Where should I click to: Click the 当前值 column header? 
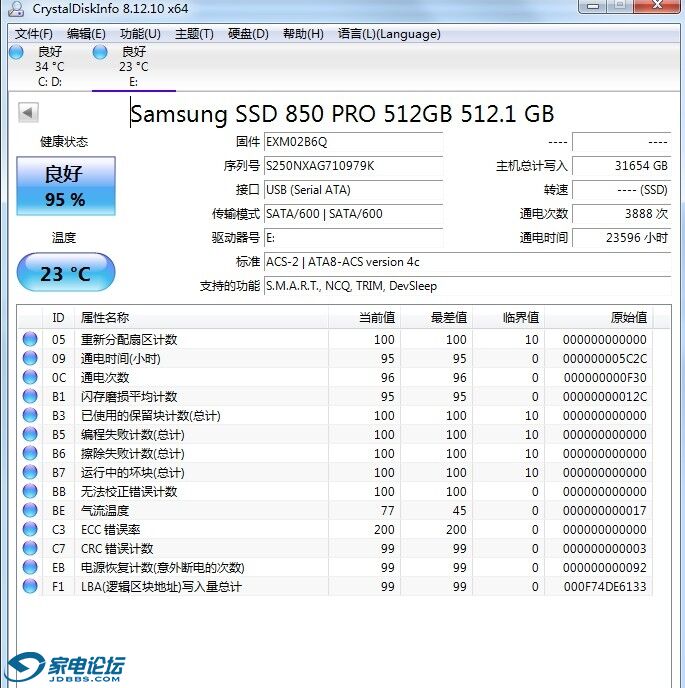point(365,317)
